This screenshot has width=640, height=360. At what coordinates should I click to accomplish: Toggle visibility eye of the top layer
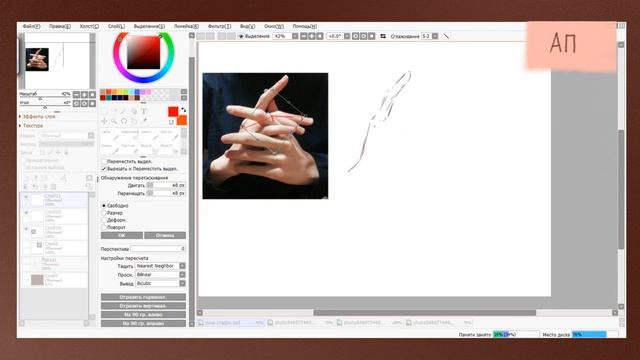(26, 197)
